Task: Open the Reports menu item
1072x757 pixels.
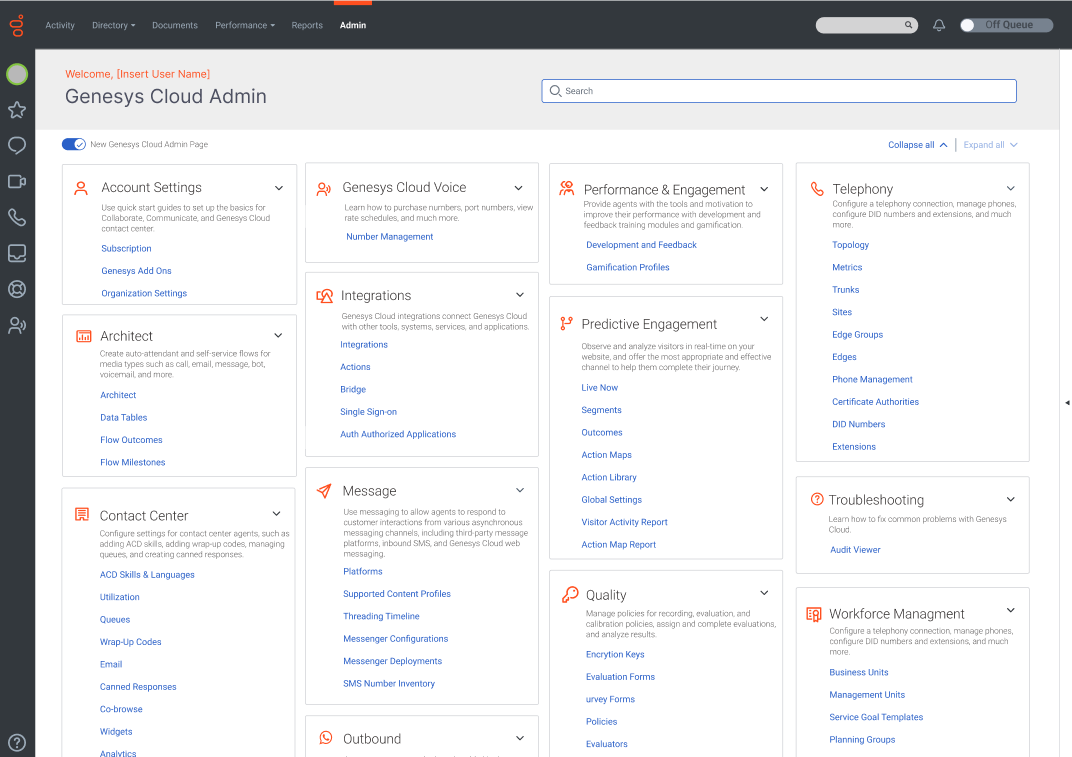Action: [307, 25]
